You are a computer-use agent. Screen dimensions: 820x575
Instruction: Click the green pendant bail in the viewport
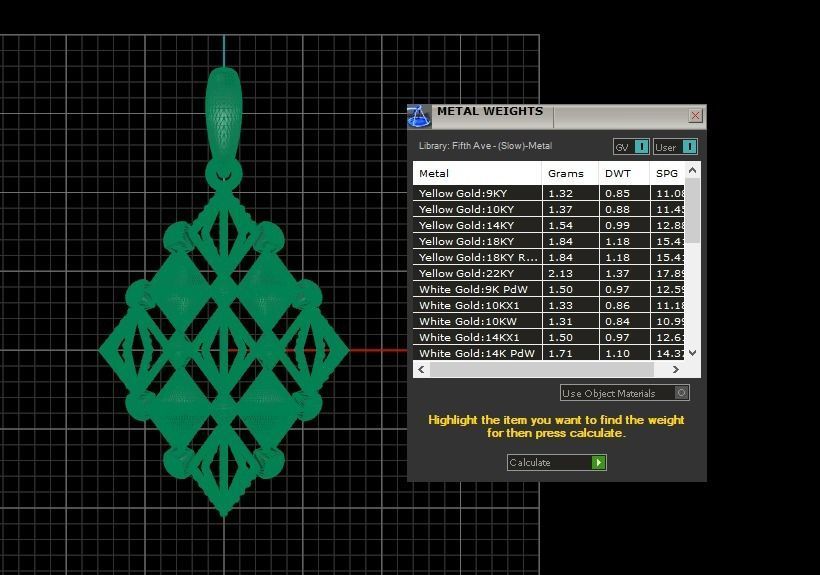224,112
